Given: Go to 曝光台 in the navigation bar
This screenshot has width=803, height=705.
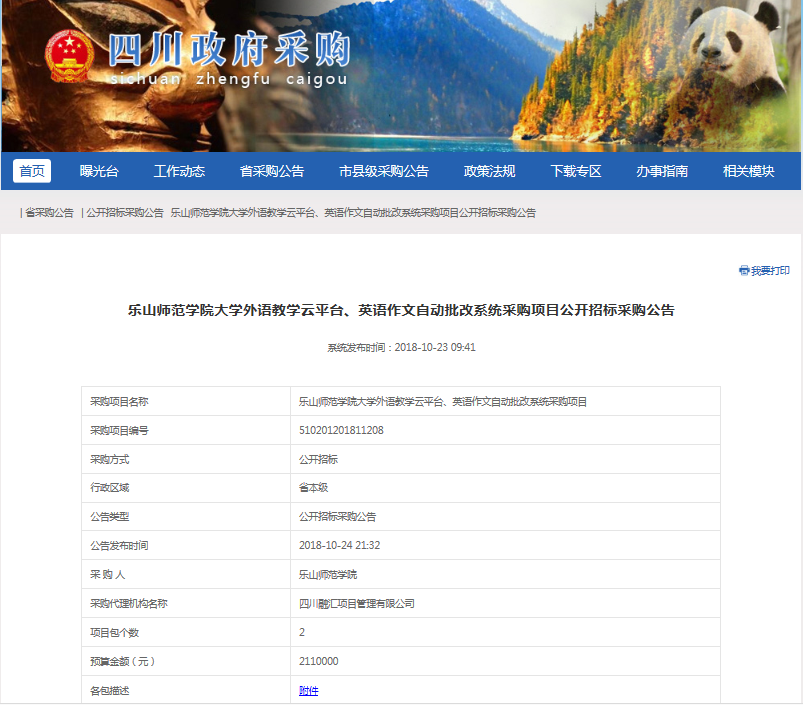Looking at the screenshot, I should click(99, 171).
